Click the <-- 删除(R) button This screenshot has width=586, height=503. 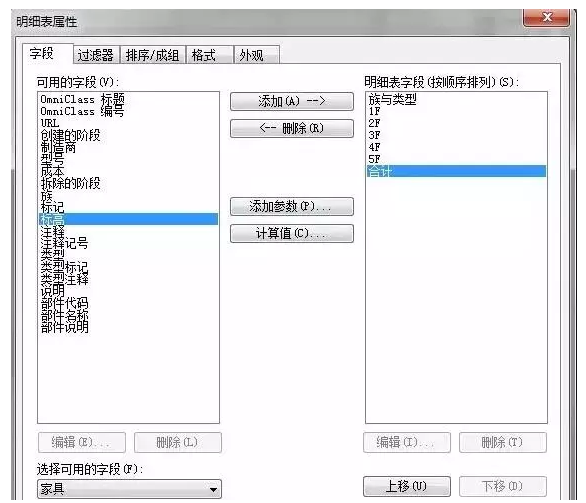pyautogui.click(x=292, y=128)
